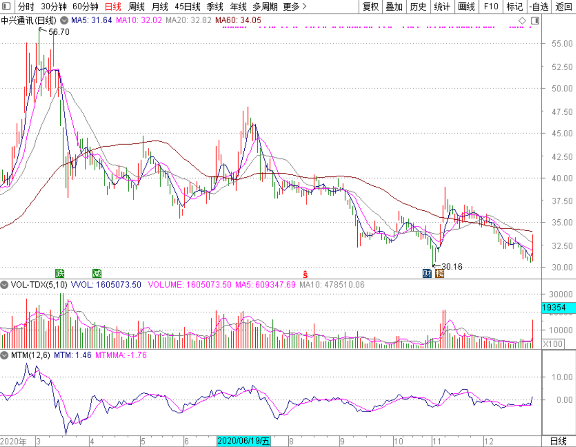
Task: Click the 30.16 low price annotation
Action: (x=452, y=267)
